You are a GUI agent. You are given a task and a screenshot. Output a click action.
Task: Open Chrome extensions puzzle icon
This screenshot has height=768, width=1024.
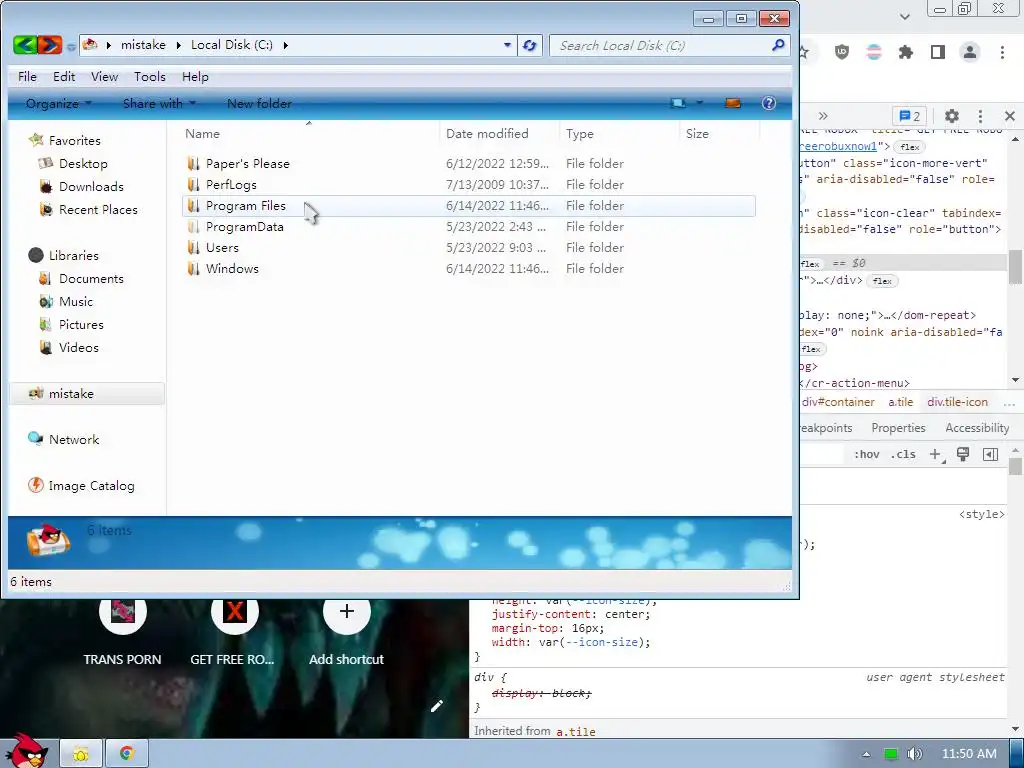pos(905,52)
